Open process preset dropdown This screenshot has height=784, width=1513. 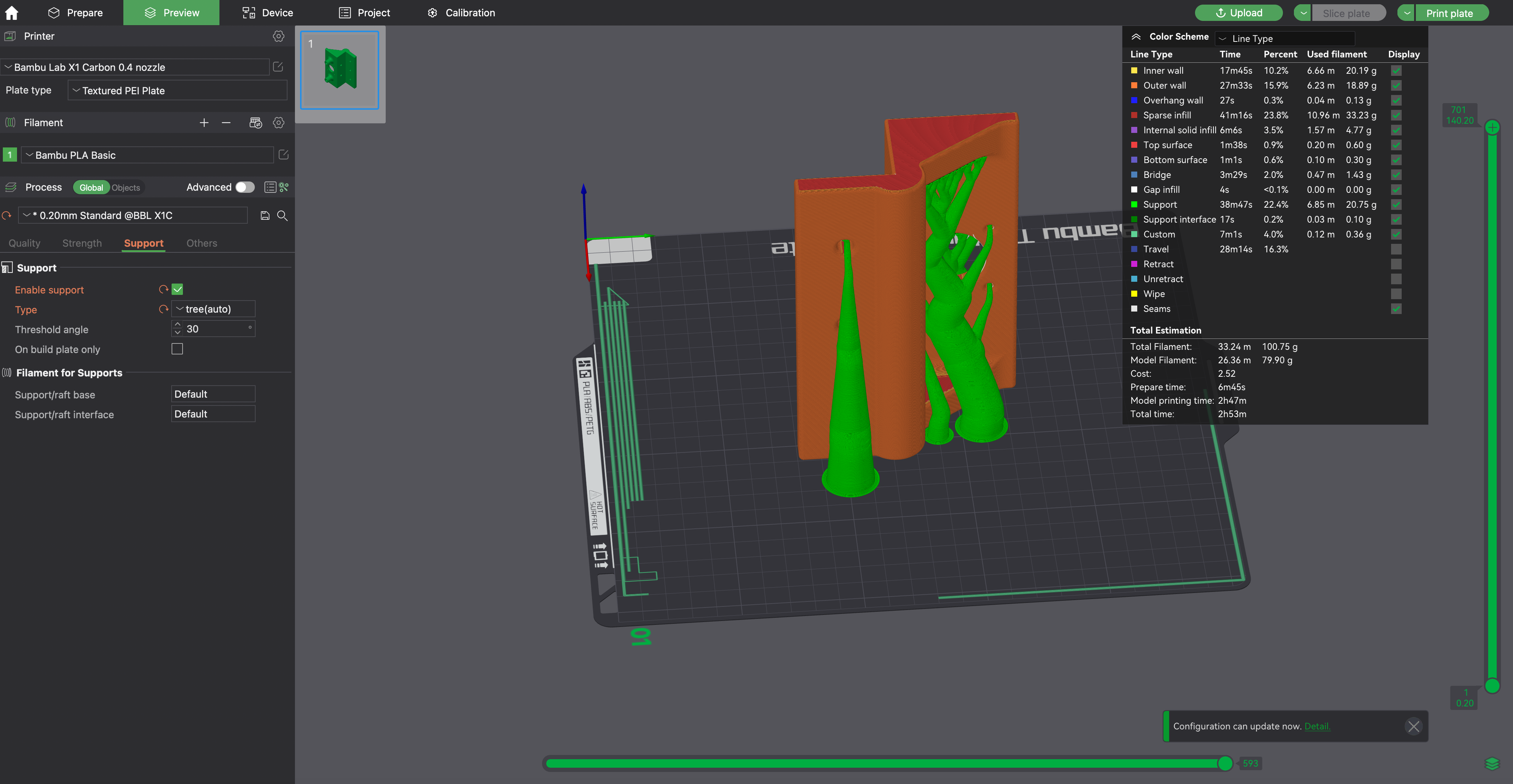point(133,215)
